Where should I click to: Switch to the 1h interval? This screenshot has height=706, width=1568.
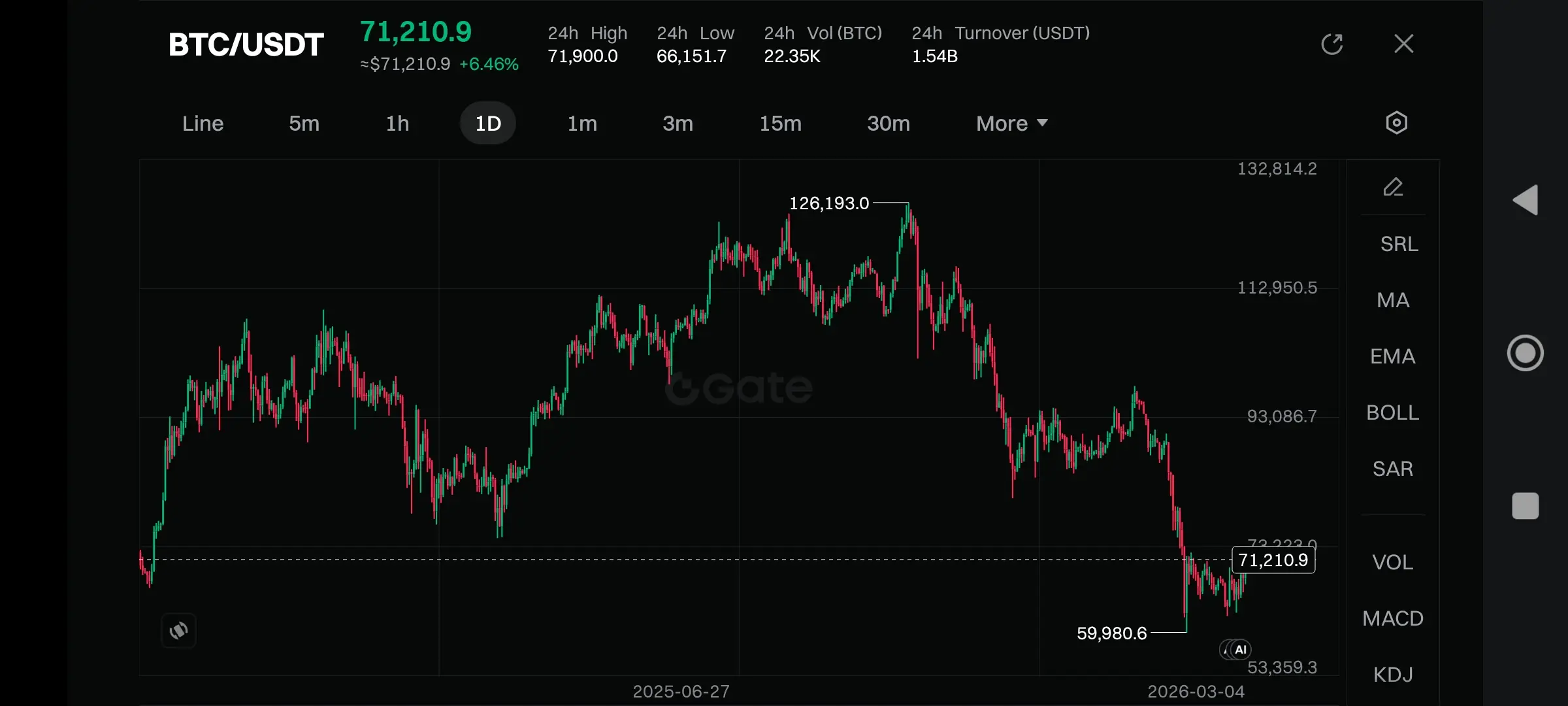tap(397, 124)
